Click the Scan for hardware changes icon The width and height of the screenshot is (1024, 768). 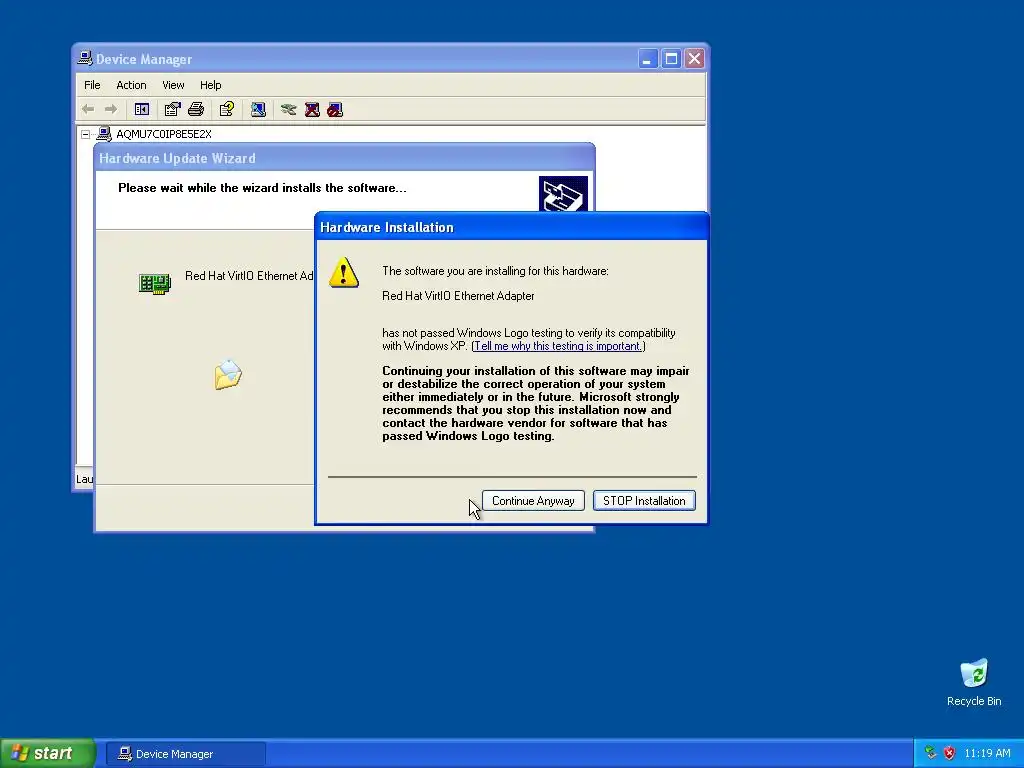pyautogui.click(x=258, y=109)
